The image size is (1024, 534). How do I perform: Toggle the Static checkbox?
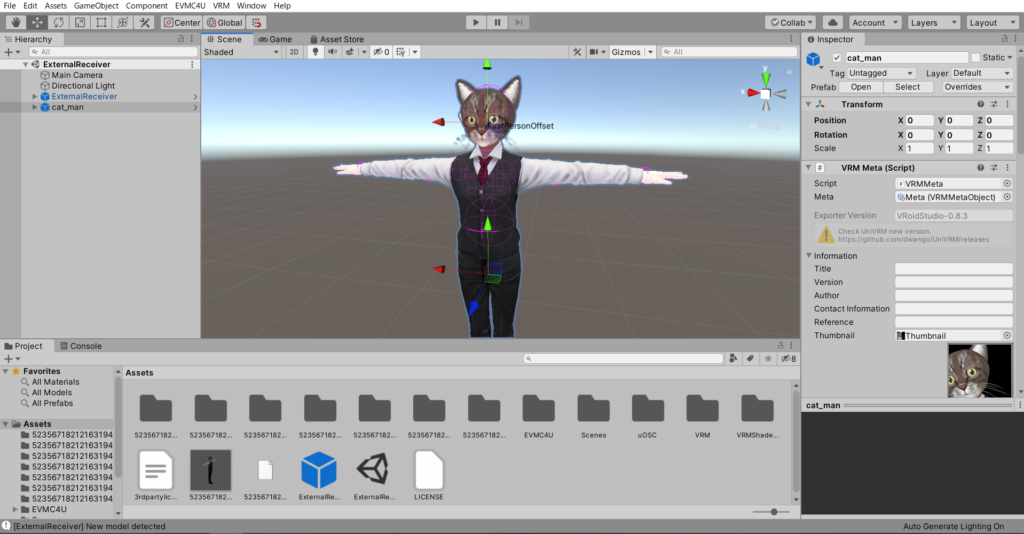[975, 57]
